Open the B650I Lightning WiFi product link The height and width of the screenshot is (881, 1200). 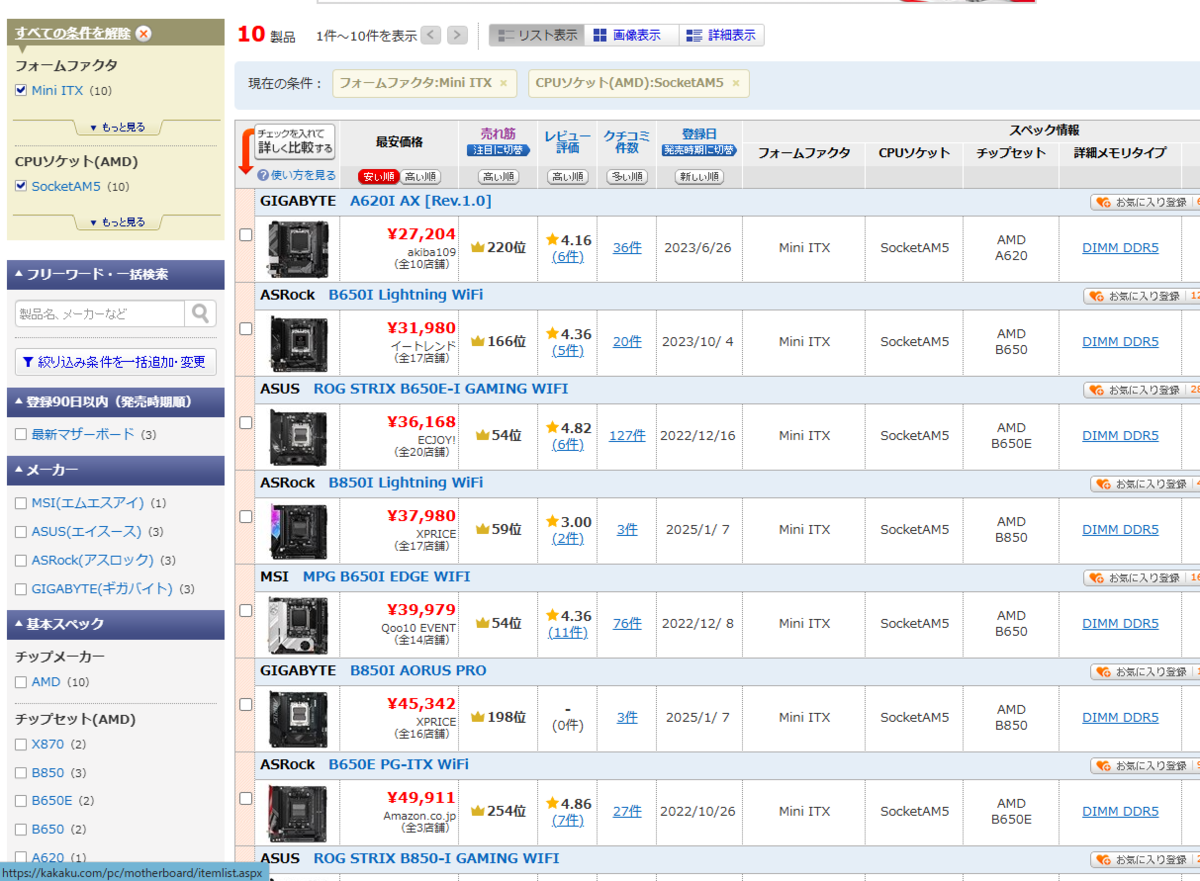pos(406,294)
